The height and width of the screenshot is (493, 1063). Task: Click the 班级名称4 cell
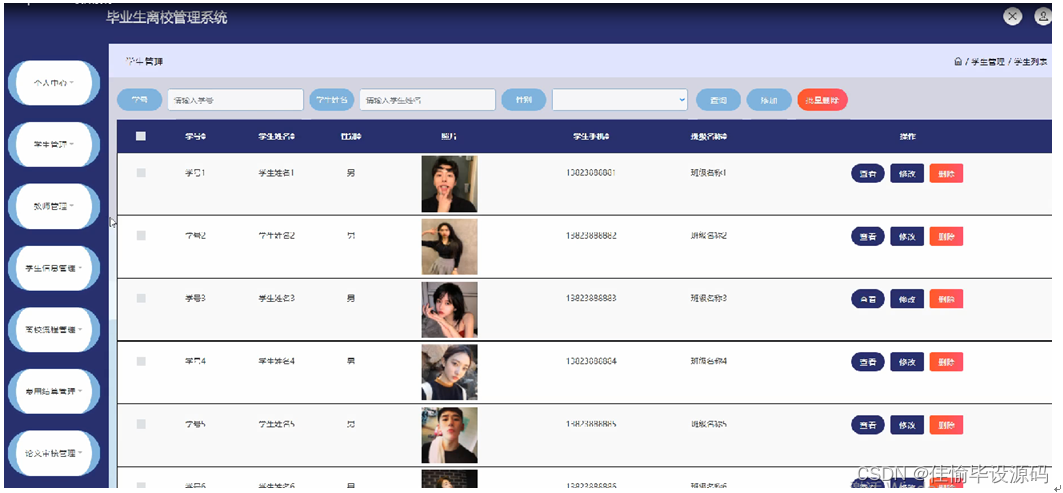pos(708,361)
